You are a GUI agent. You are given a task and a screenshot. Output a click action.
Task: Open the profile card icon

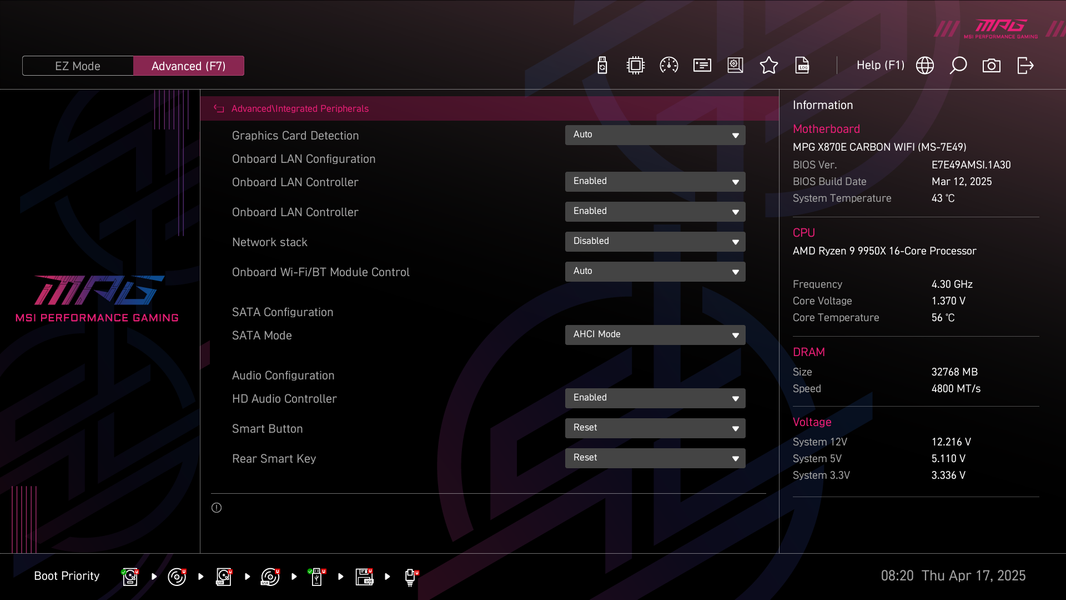702,65
